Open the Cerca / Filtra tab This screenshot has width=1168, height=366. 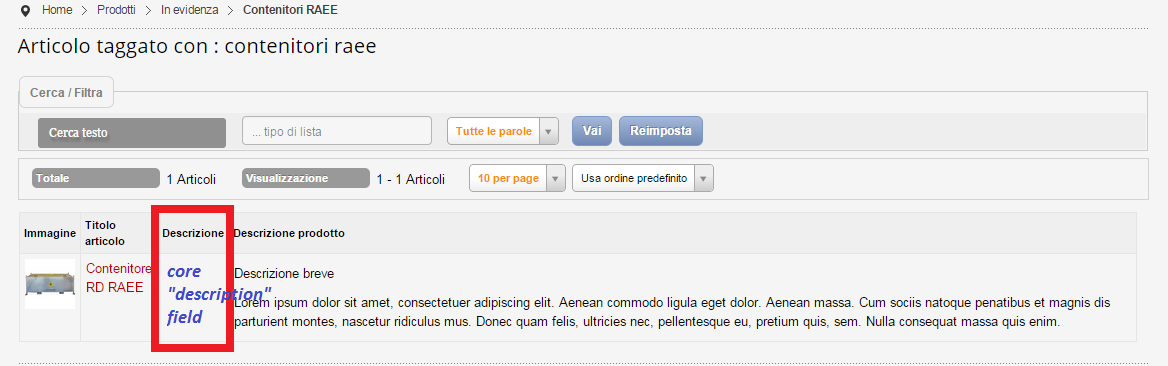pos(66,93)
